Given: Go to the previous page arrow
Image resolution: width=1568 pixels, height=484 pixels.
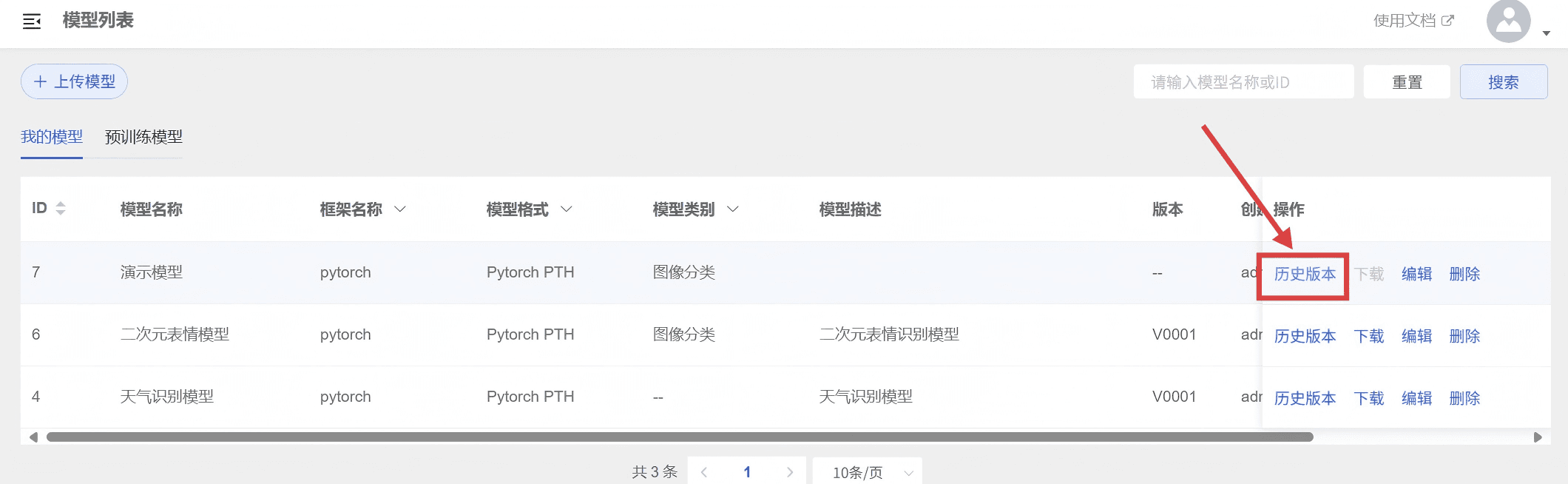Looking at the screenshot, I should click(704, 472).
